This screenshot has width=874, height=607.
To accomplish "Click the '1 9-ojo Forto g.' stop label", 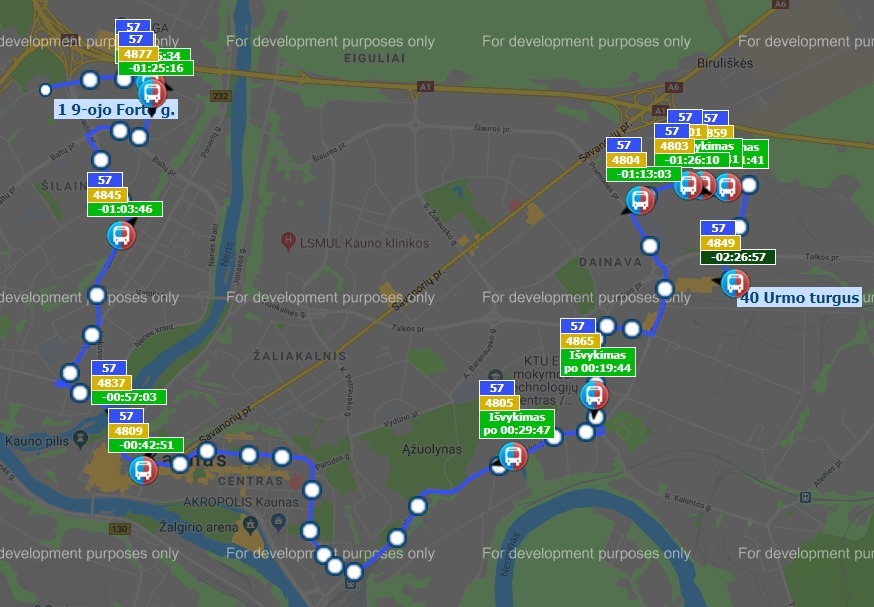I will (x=115, y=109).
